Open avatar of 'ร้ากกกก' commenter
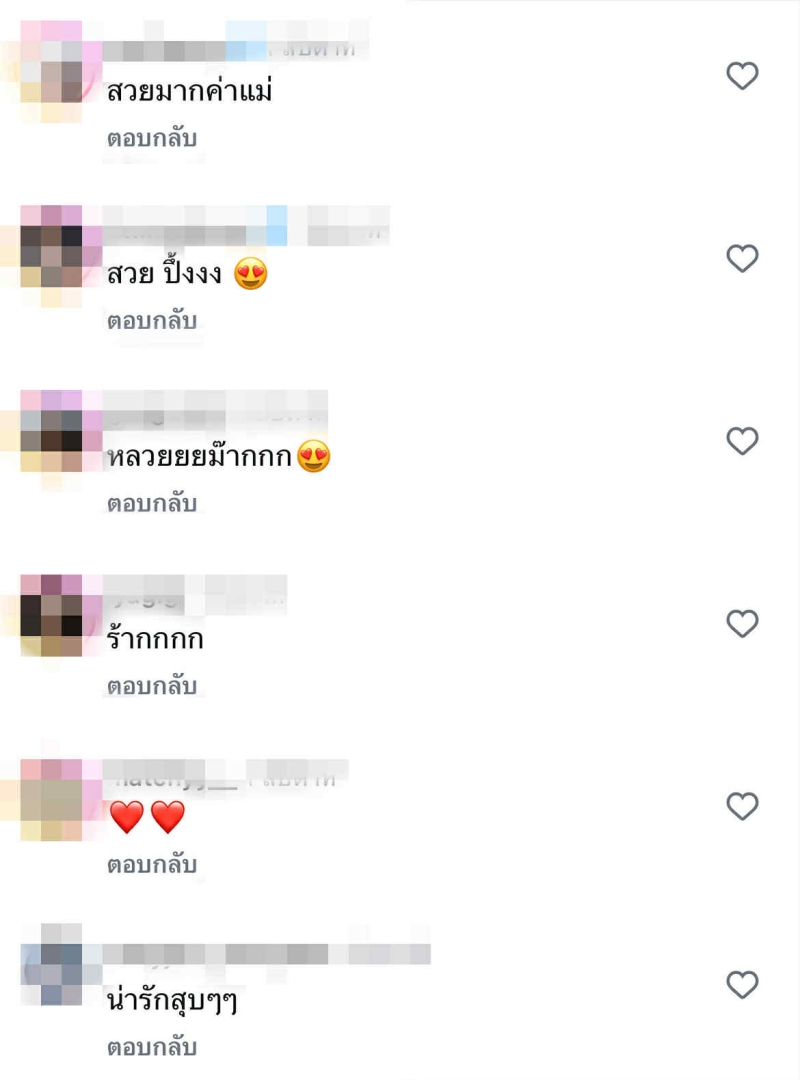The image size is (800, 1080). 52,615
